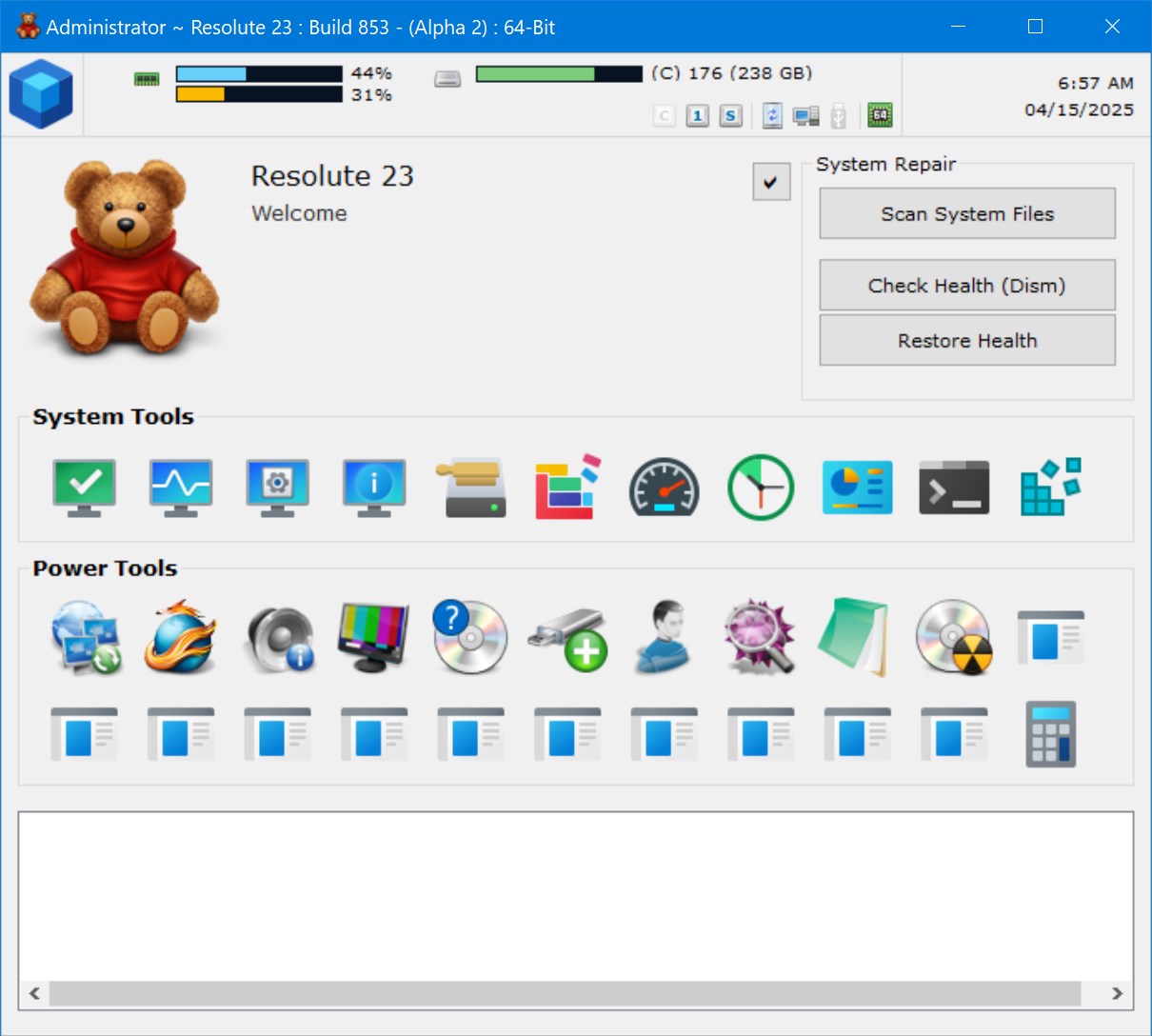This screenshot has width=1152, height=1036.
Task: Click the 'Welcome' subtitle text
Action: tap(299, 213)
